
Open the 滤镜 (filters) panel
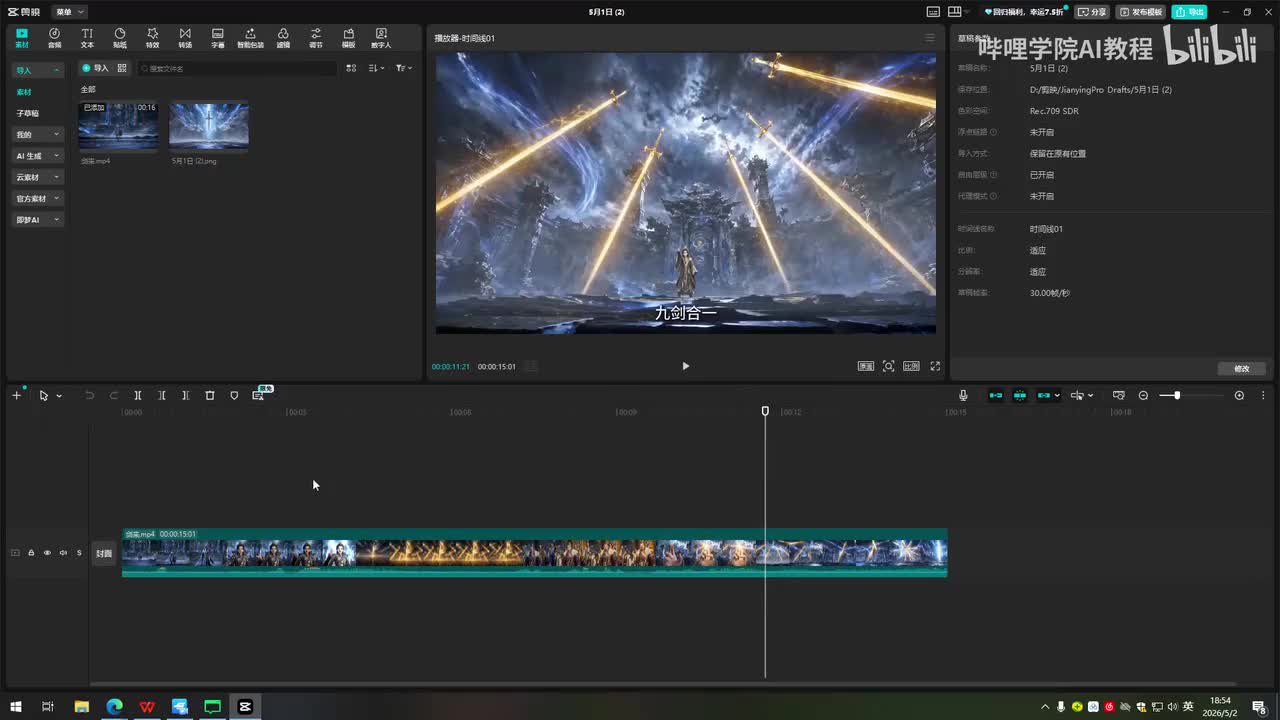(283, 38)
